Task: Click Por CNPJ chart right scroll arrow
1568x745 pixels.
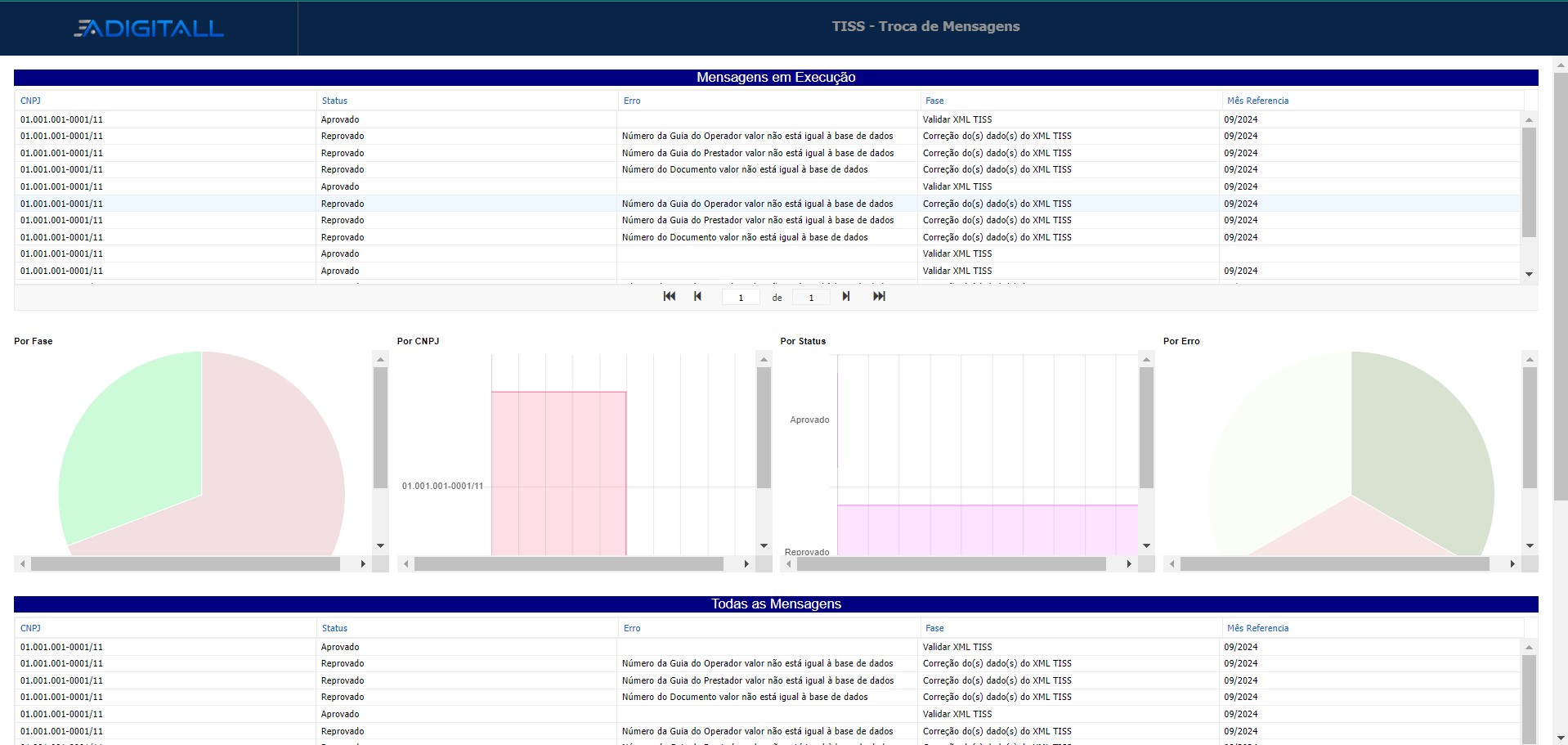Action: tap(746, 563)
